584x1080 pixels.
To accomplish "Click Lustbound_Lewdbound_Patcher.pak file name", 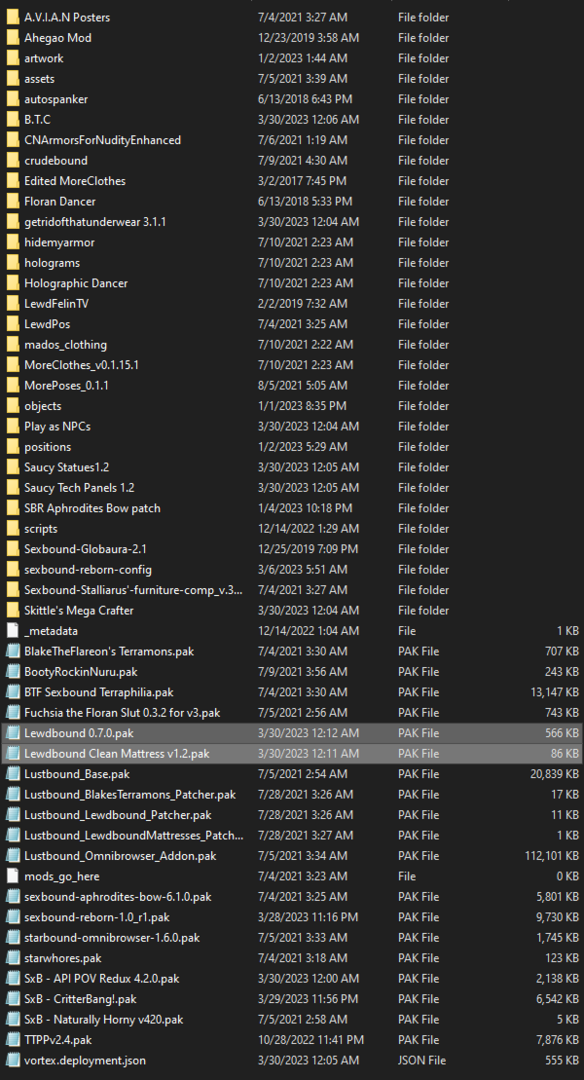I will coord(118,815).
